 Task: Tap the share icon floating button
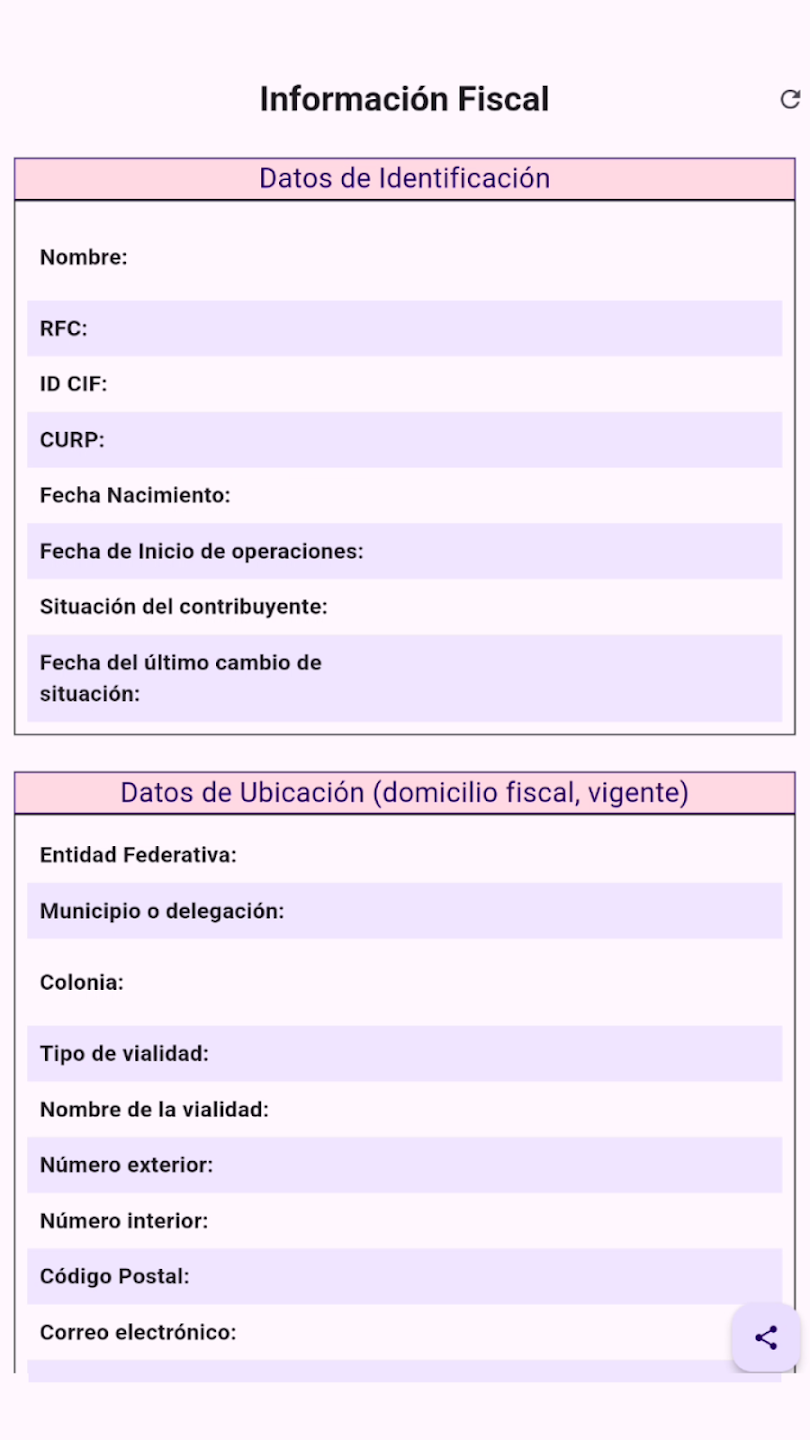[765, 1337]
